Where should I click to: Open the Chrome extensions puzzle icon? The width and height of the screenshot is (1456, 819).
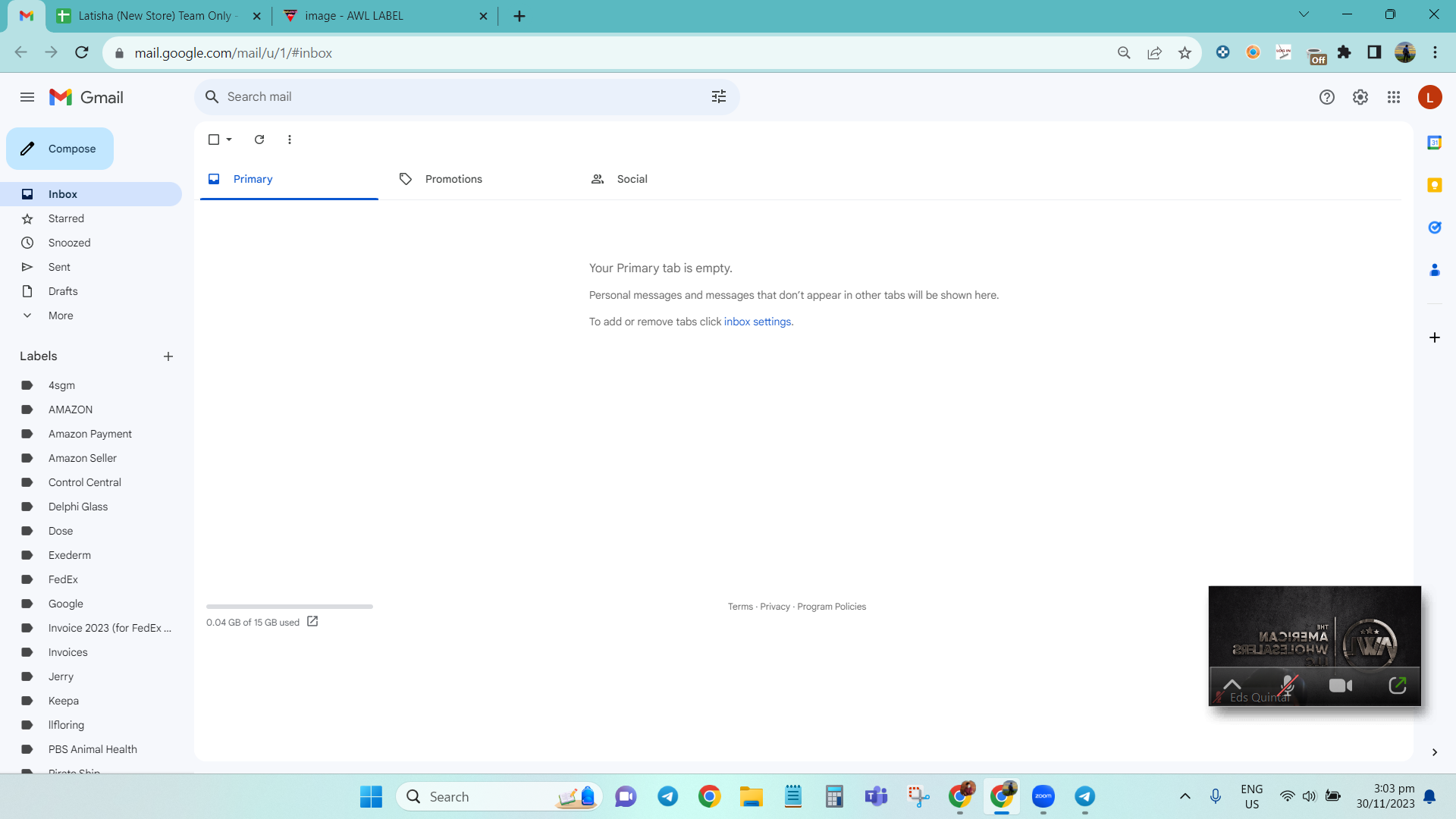point(1344,52)
